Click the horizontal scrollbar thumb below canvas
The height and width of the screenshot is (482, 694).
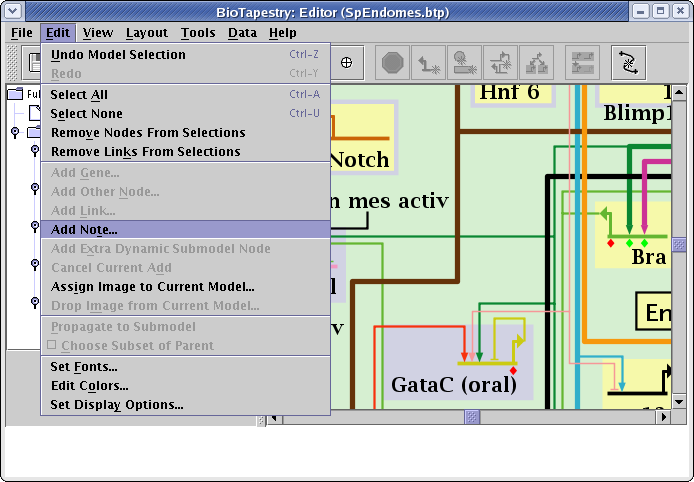(472, 417)
